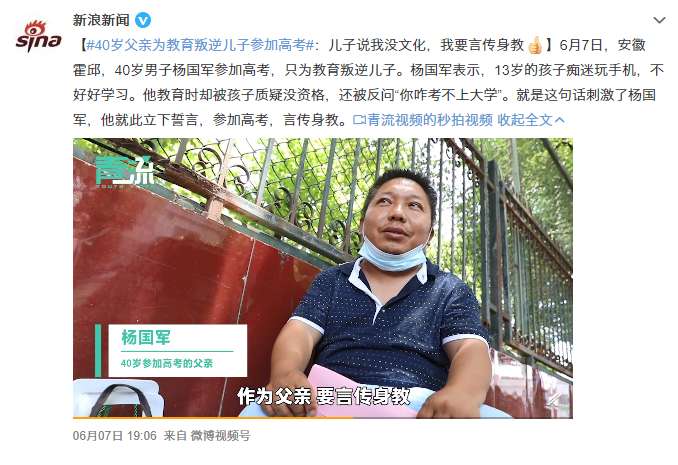
Task: Click the fullscreen arrows in the video corner
Action: (555, 401)
